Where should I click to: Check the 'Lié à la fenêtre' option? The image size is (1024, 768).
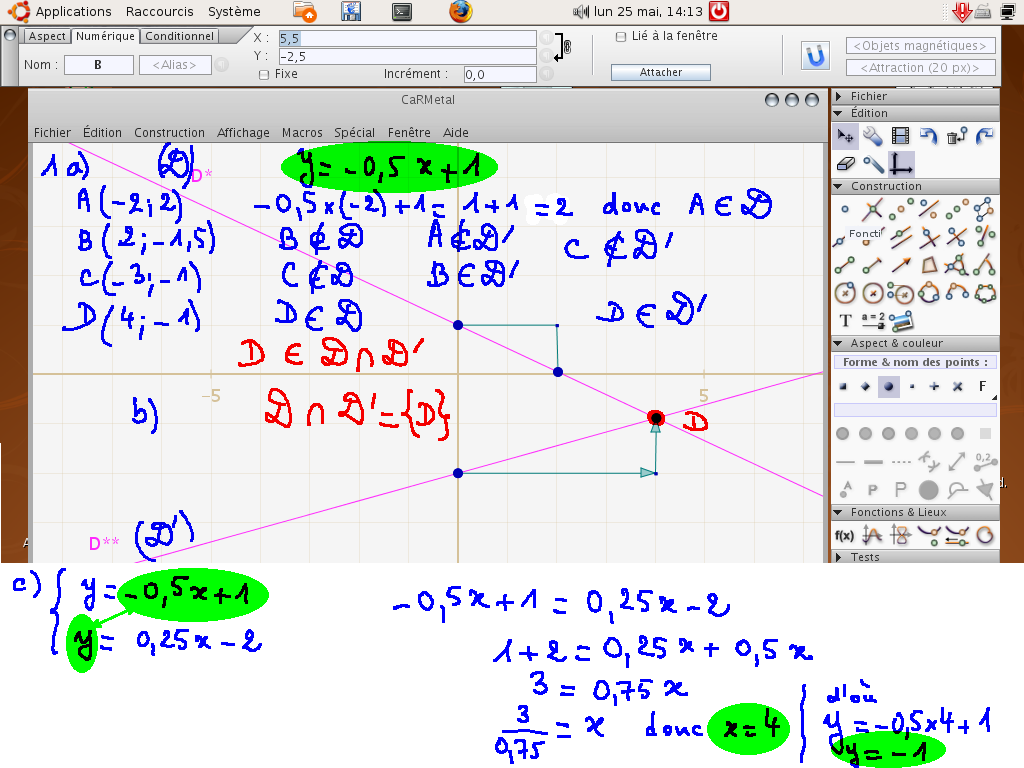[x=621, y=37]
